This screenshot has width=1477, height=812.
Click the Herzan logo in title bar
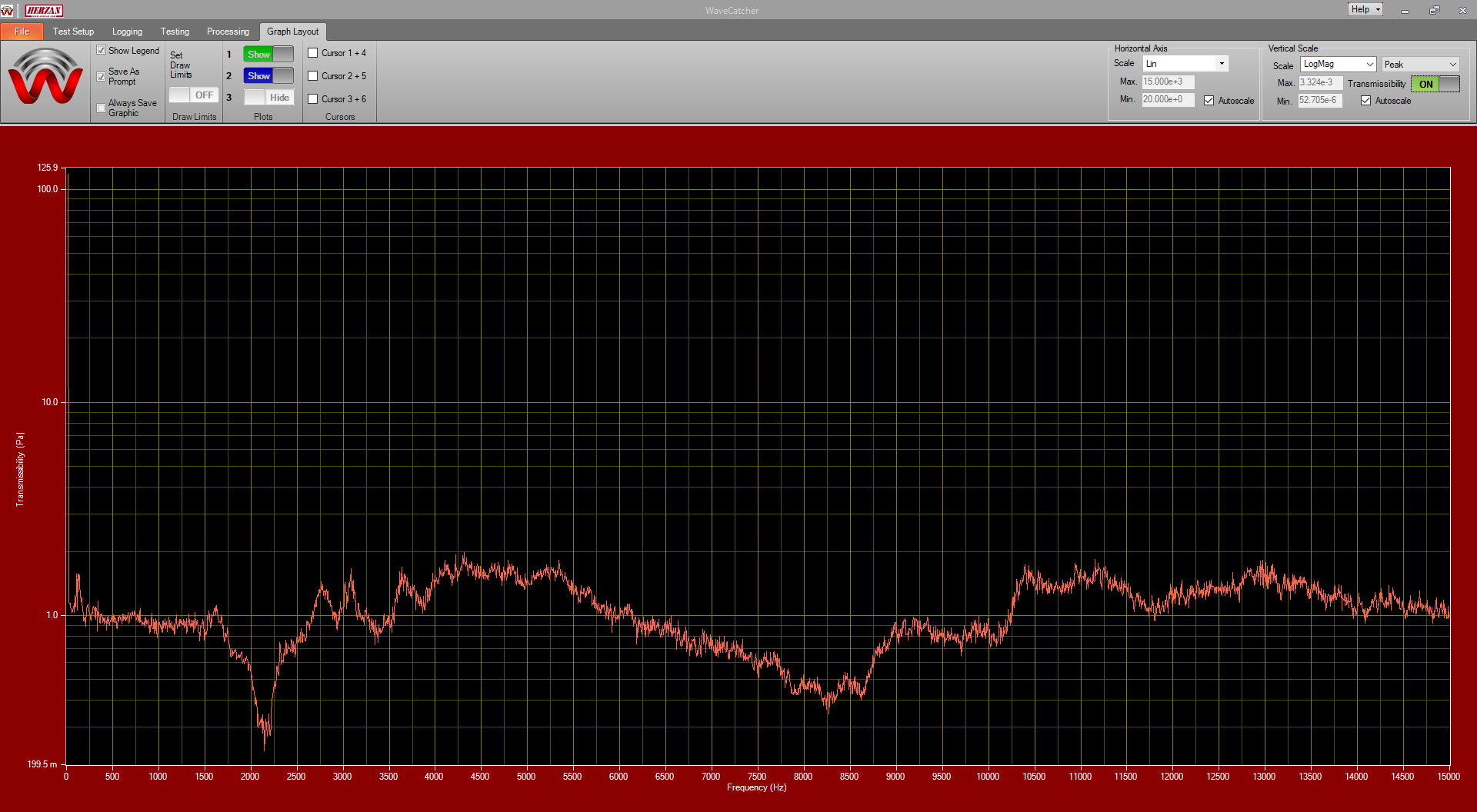(44, 10)
